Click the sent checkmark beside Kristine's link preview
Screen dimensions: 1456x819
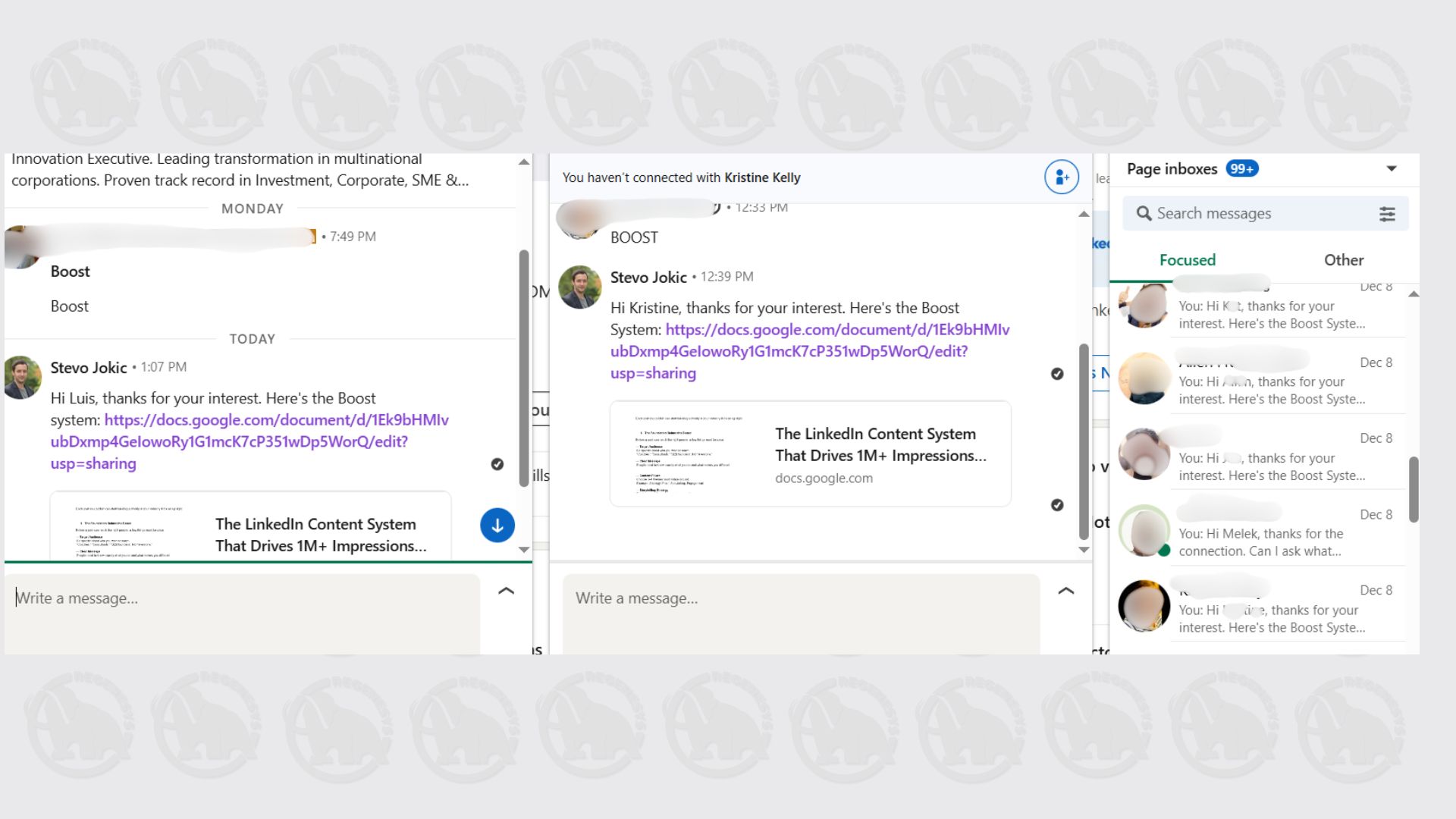[x=1057, y=505]
